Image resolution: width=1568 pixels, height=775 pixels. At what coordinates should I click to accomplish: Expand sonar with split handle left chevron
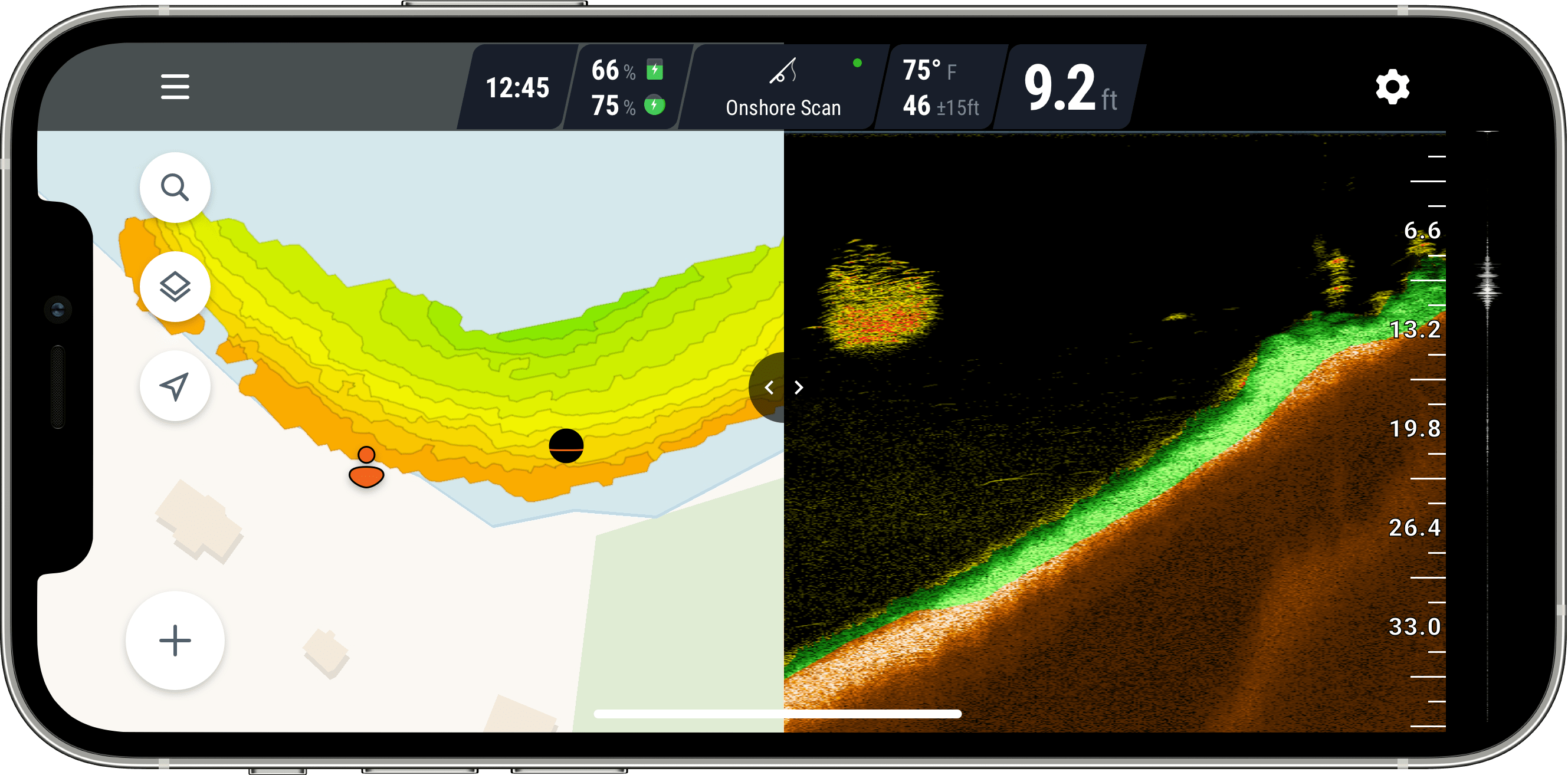tap(769, 387)
